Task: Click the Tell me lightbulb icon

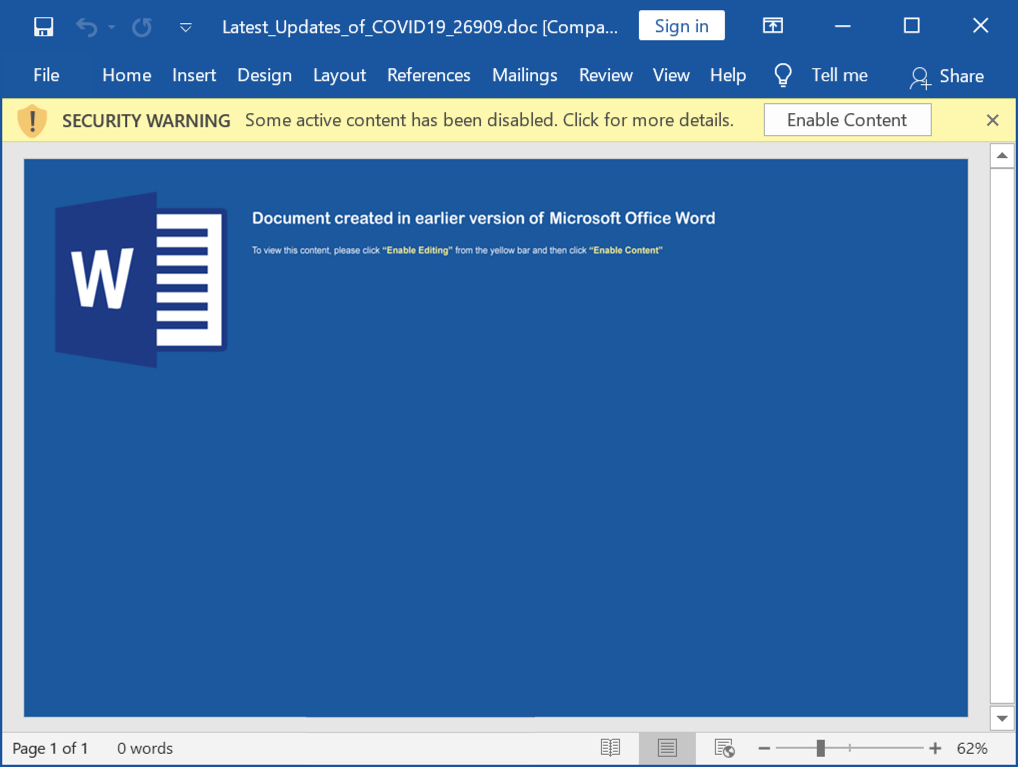Action: click(x=783, y=75)
